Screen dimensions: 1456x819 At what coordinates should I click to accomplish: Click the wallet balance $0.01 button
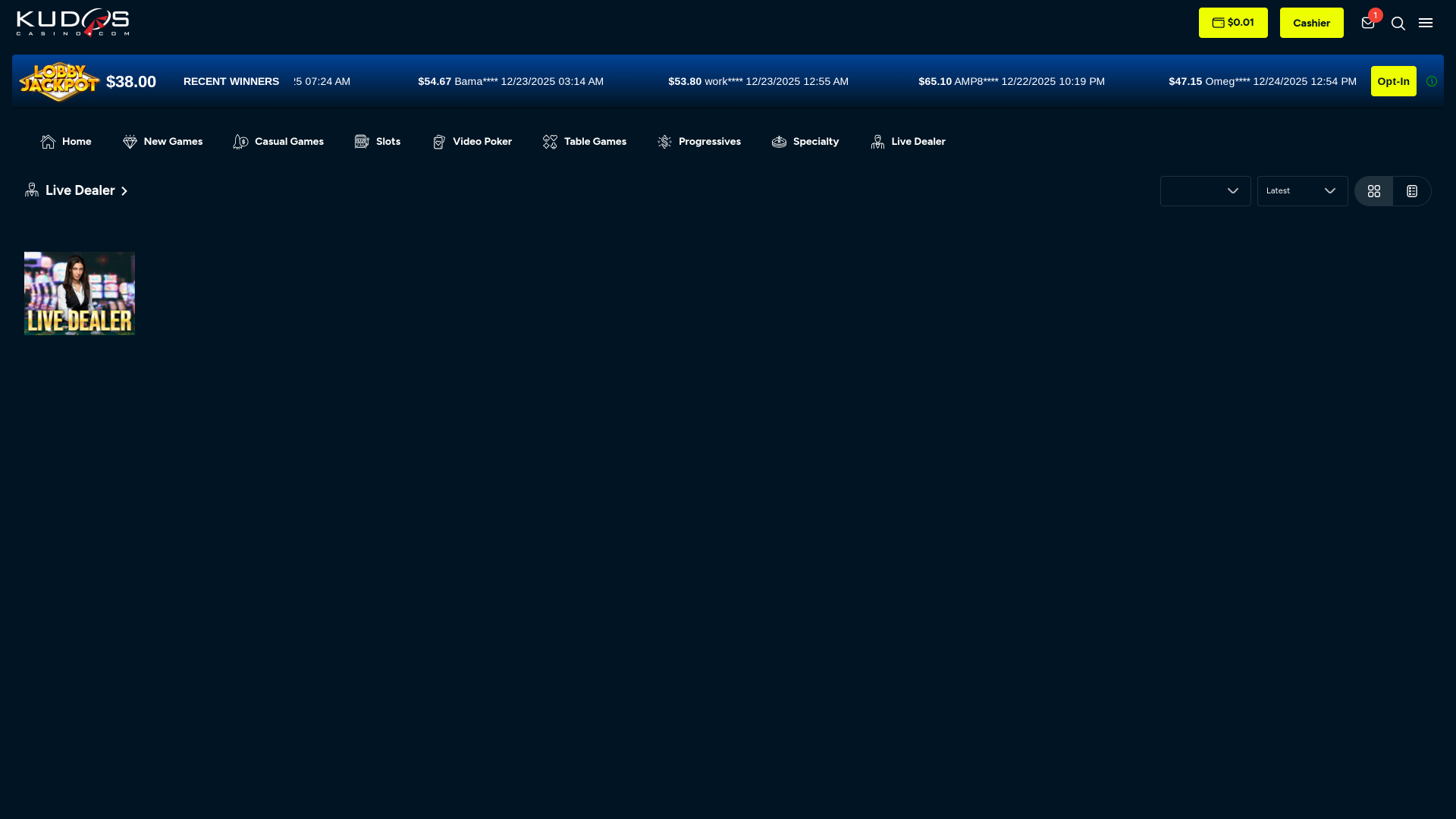[1233, 23]
